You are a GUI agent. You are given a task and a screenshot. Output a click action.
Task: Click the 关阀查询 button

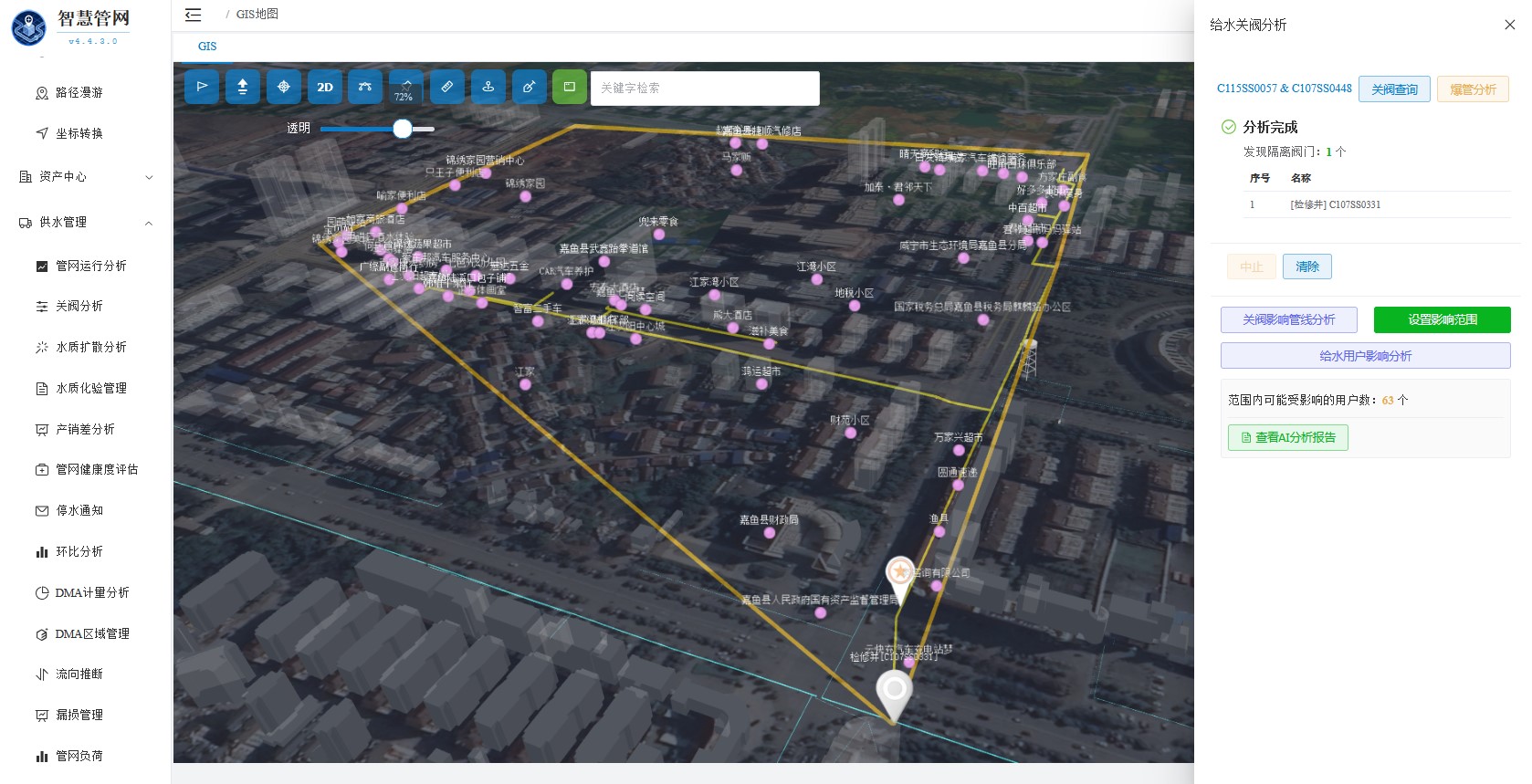[x=1394, y=89]
